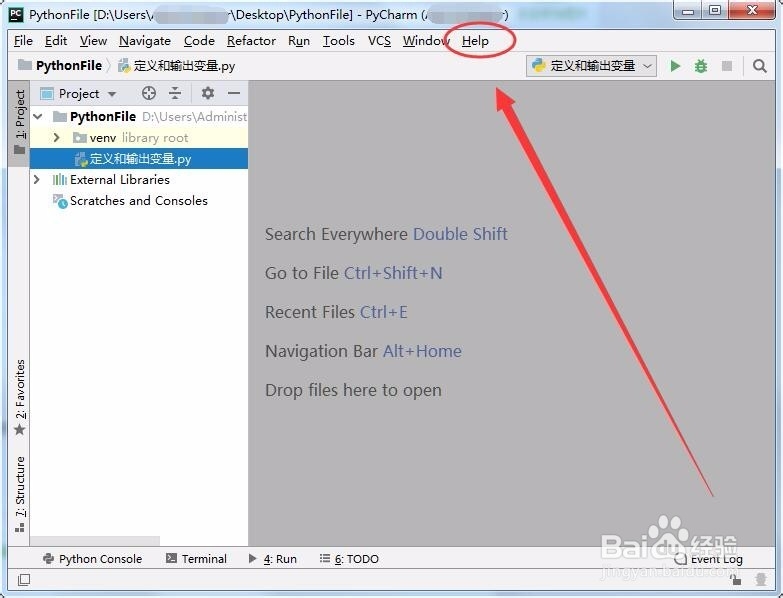Open the 4: Run tool window
The height and width of the screenshot is (598, 783).
click(273, 559)
